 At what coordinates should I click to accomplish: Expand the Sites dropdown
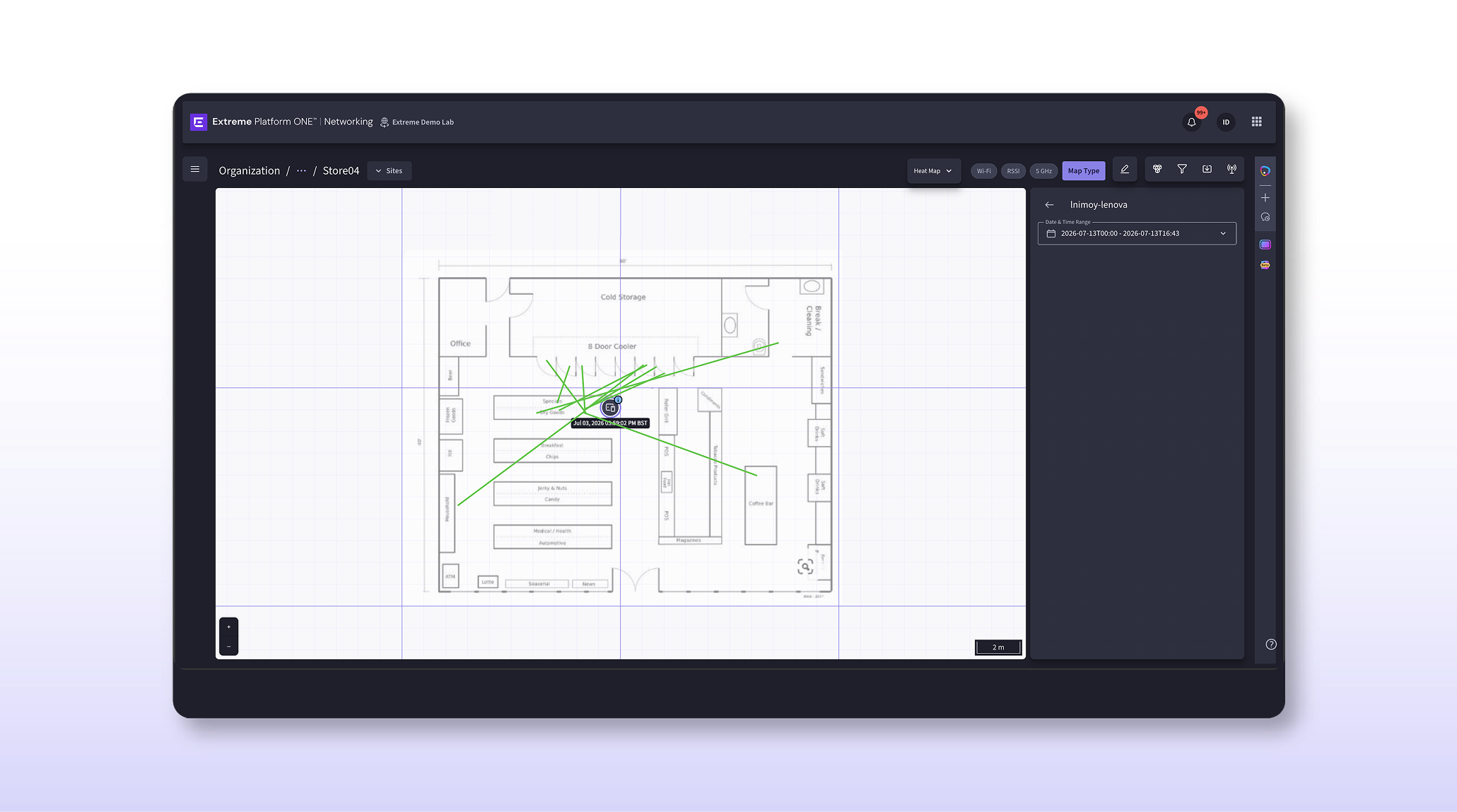[x=389, y=171]
